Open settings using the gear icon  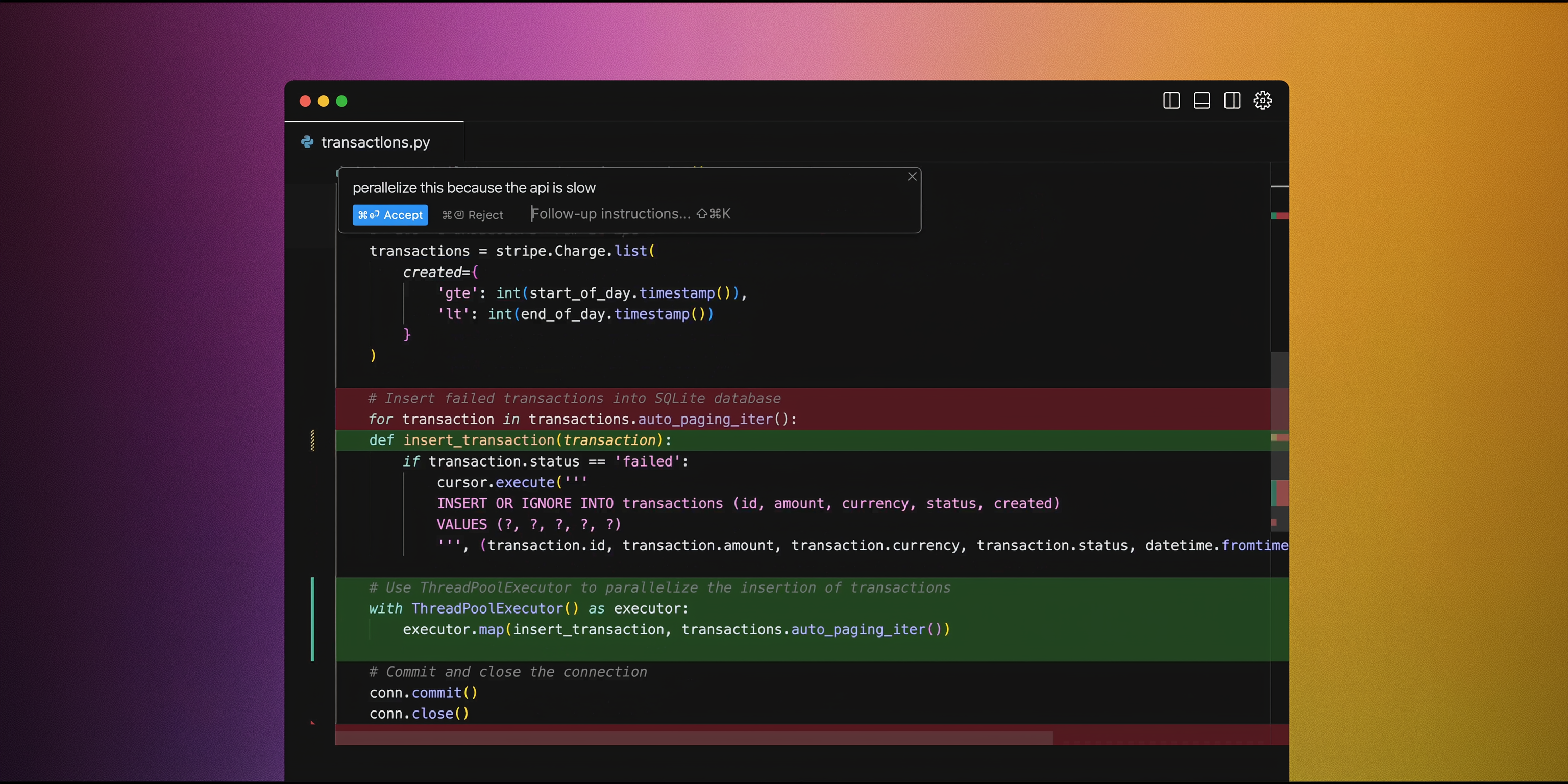1262,101
